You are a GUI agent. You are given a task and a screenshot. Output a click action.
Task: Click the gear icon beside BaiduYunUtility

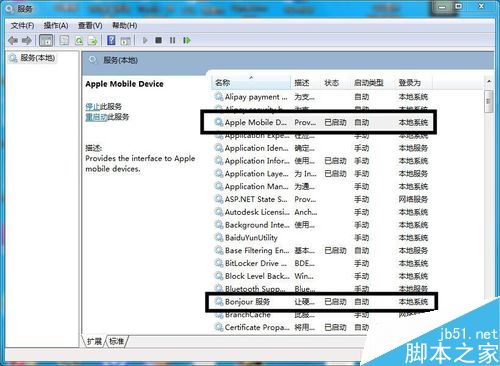pos(219,238)
